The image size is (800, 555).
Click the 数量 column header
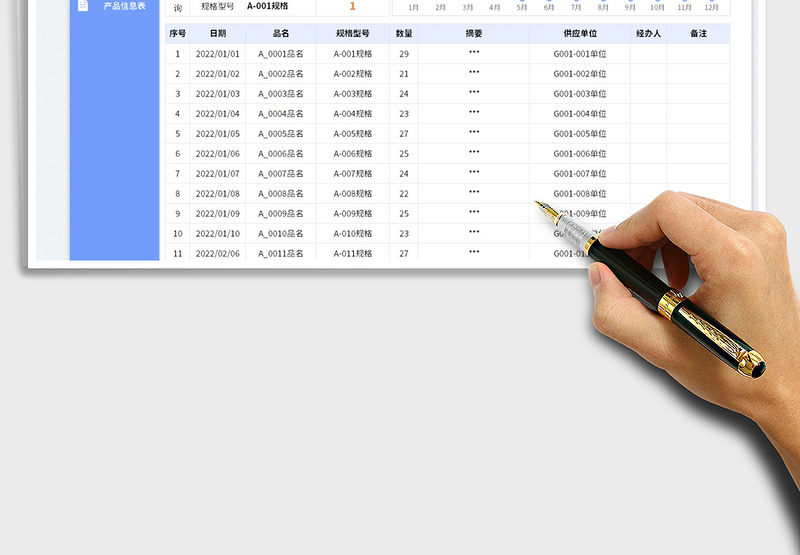click(404, 34)
